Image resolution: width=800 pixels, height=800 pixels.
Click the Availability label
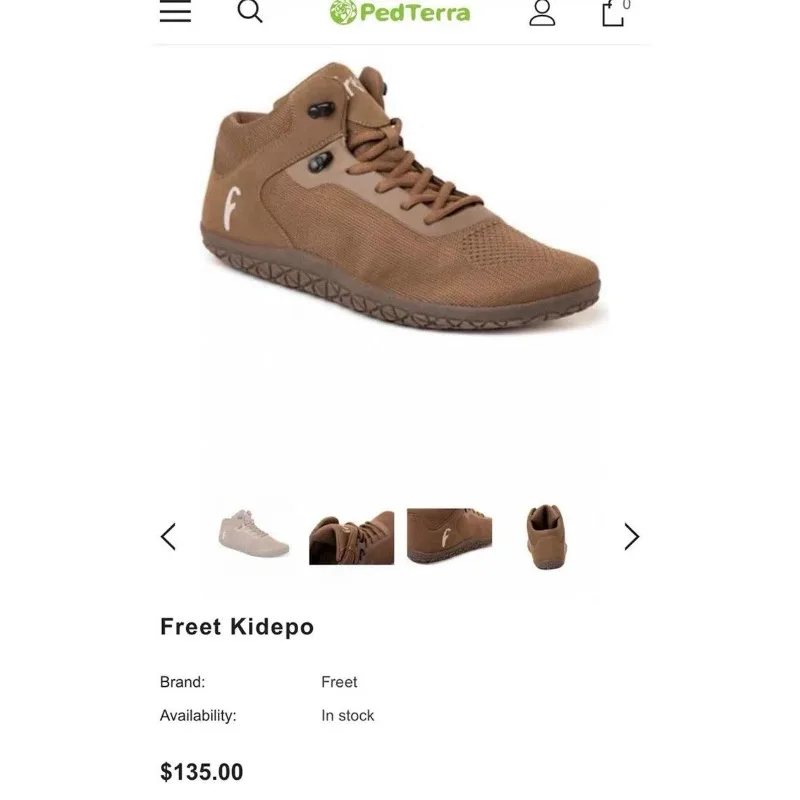198,716
